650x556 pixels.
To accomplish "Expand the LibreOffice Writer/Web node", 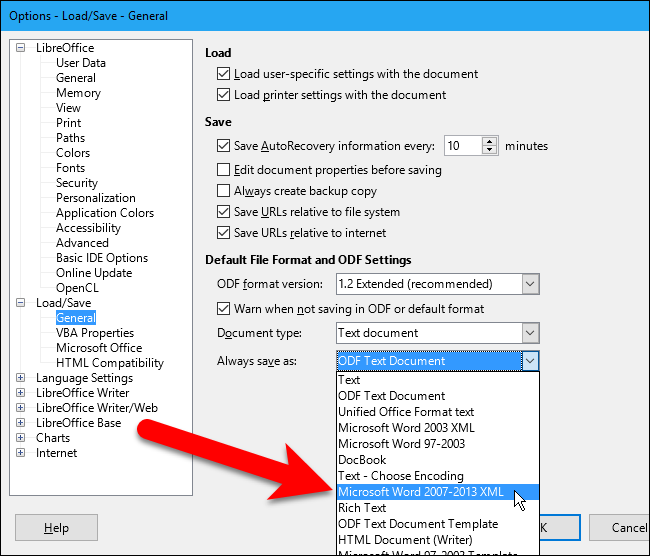I will 20,408.
